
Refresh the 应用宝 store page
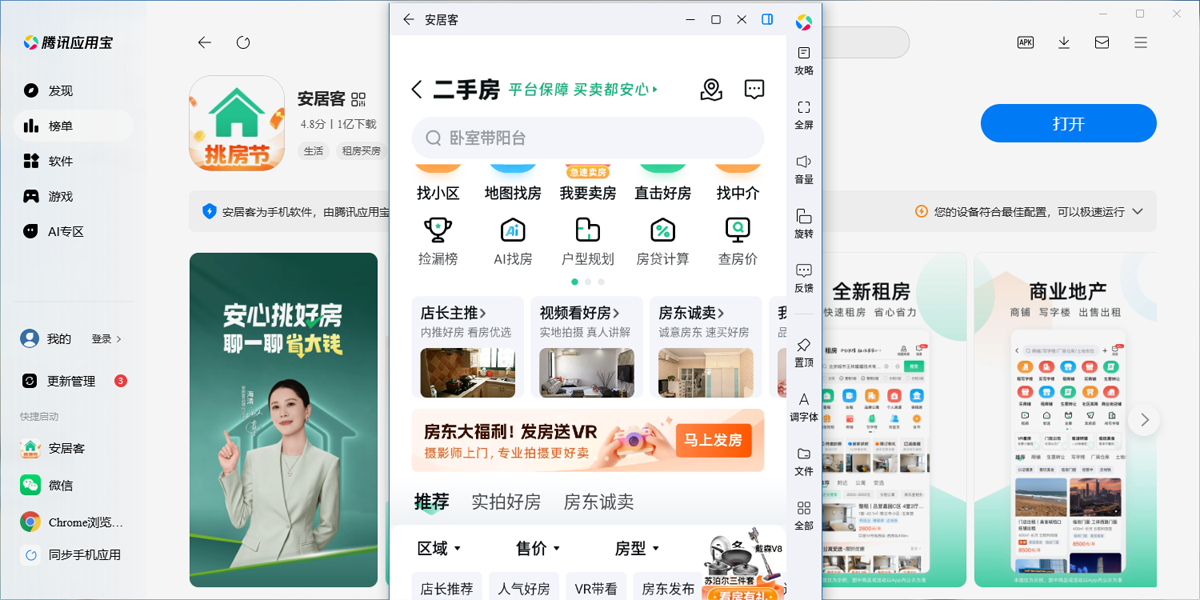pos(243,42)
